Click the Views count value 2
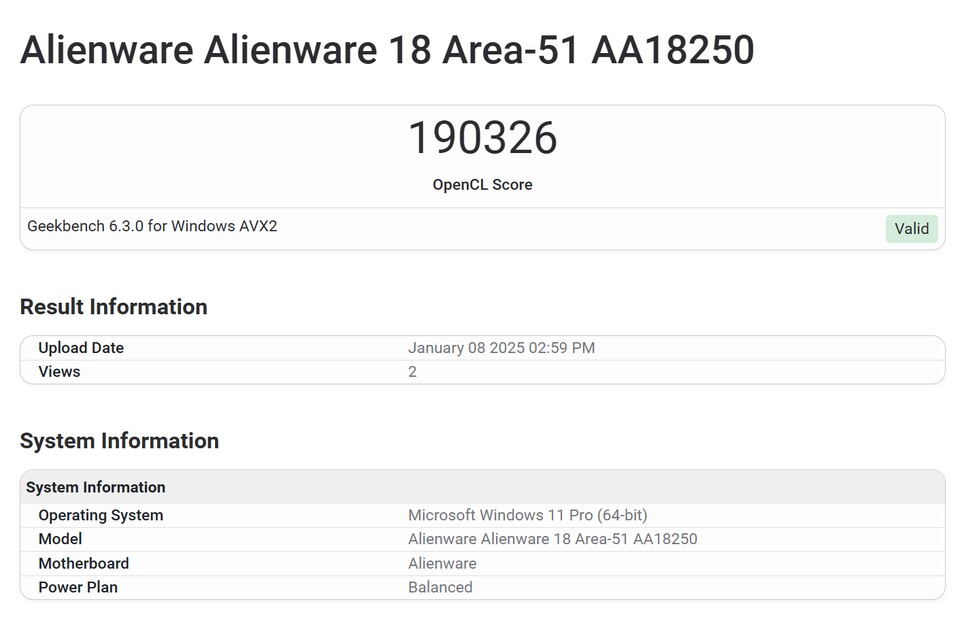Viewport: 960px width, 619px height. click(x=413, y=372)
